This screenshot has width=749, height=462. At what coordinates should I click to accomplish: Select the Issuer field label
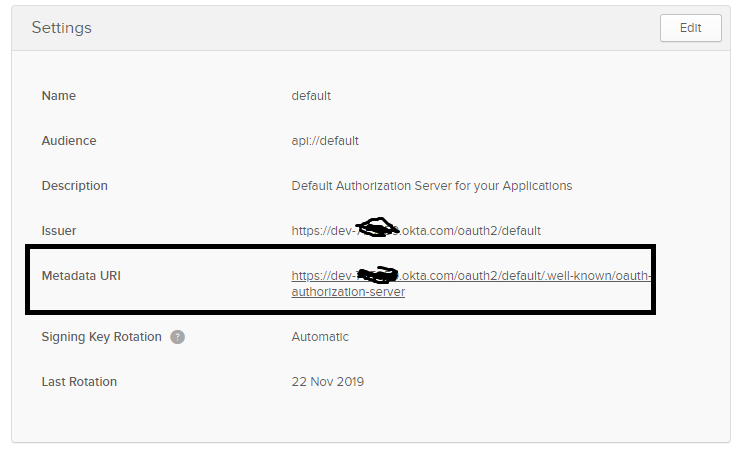[58, 231]
